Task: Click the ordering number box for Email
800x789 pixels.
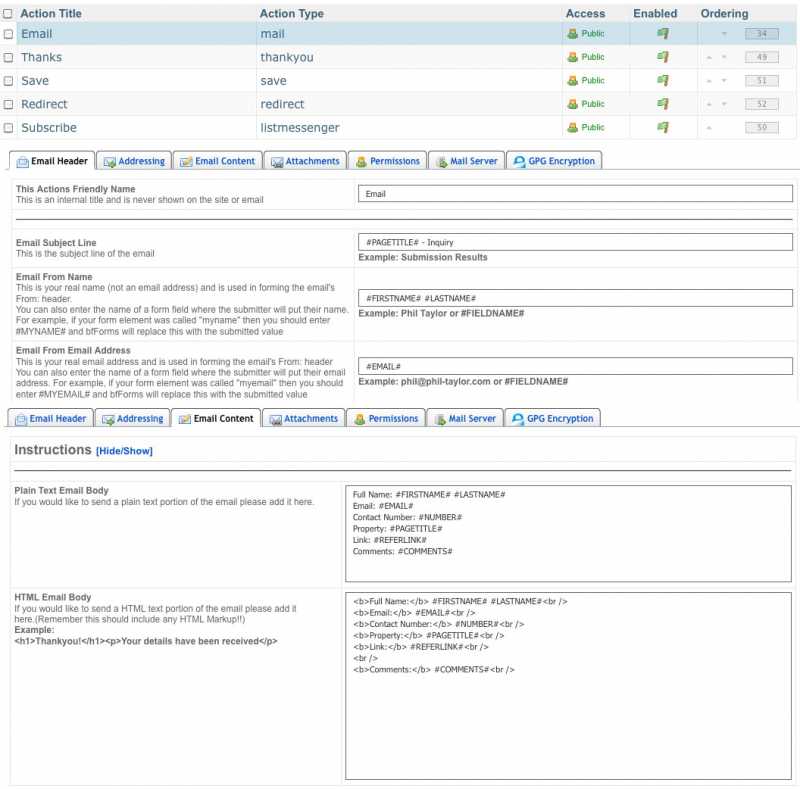Action: coord(761,34)
